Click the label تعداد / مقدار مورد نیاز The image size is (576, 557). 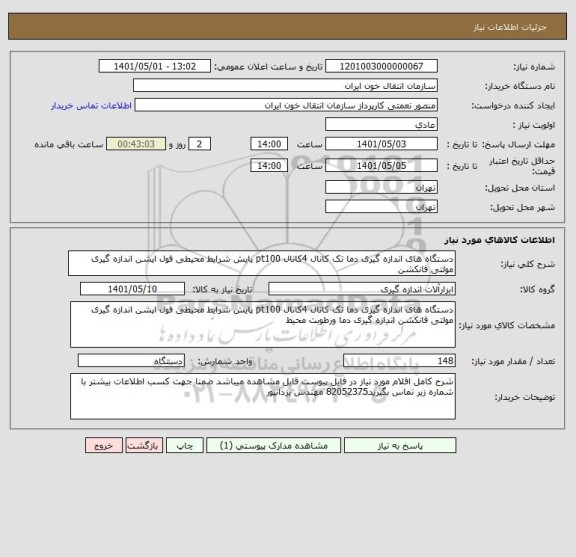pos(513,362)
